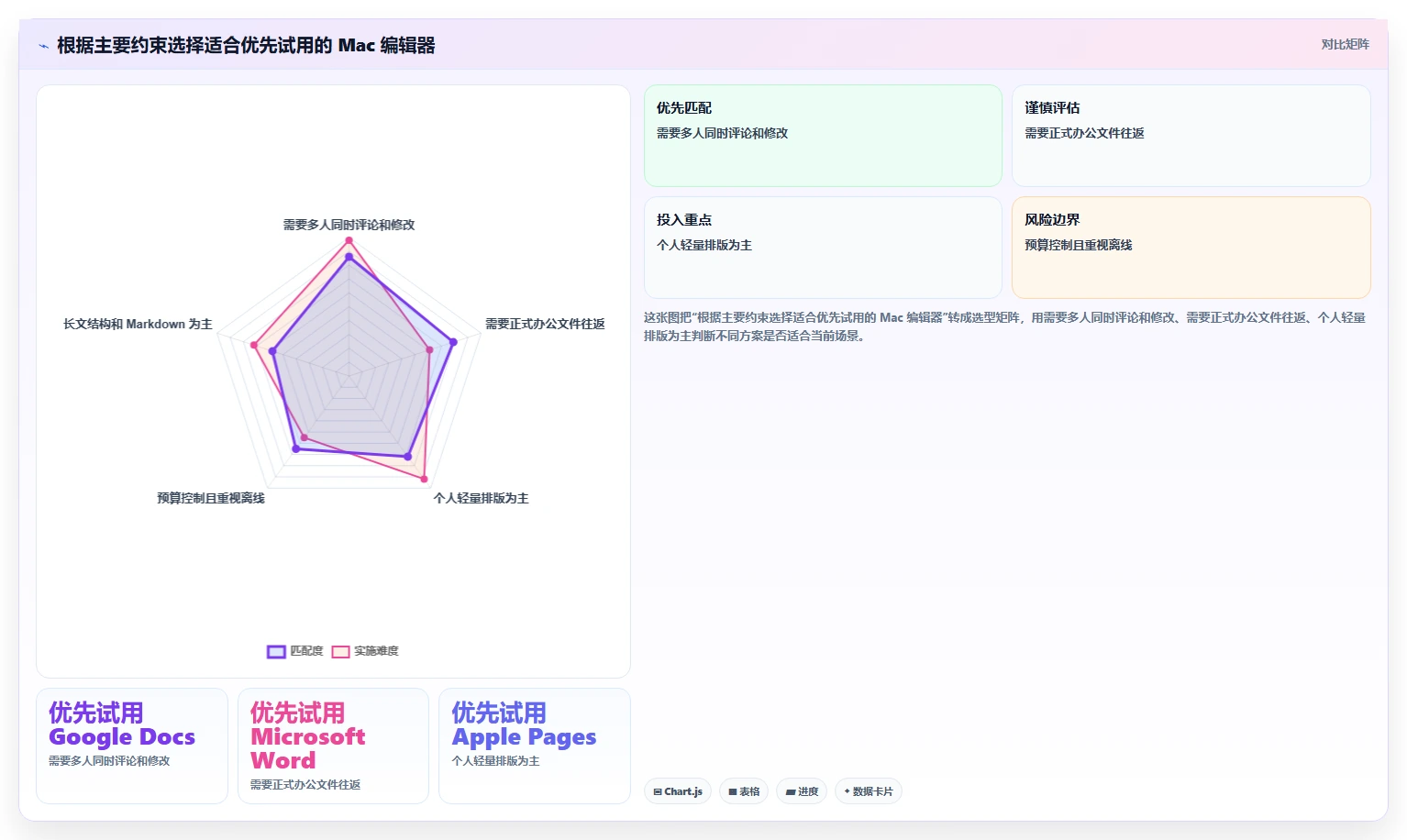Open the 优先匹配 card
Screen dimensions: 1407x840
(823, 136)
